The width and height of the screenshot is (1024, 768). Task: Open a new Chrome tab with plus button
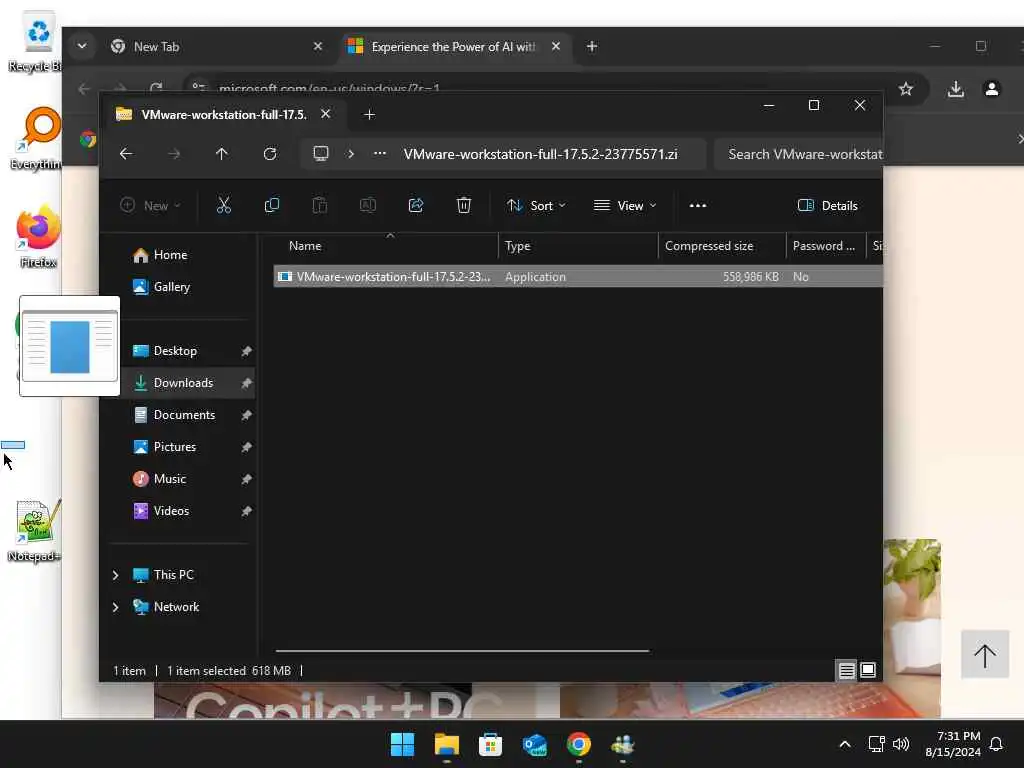tap(592, 46)
